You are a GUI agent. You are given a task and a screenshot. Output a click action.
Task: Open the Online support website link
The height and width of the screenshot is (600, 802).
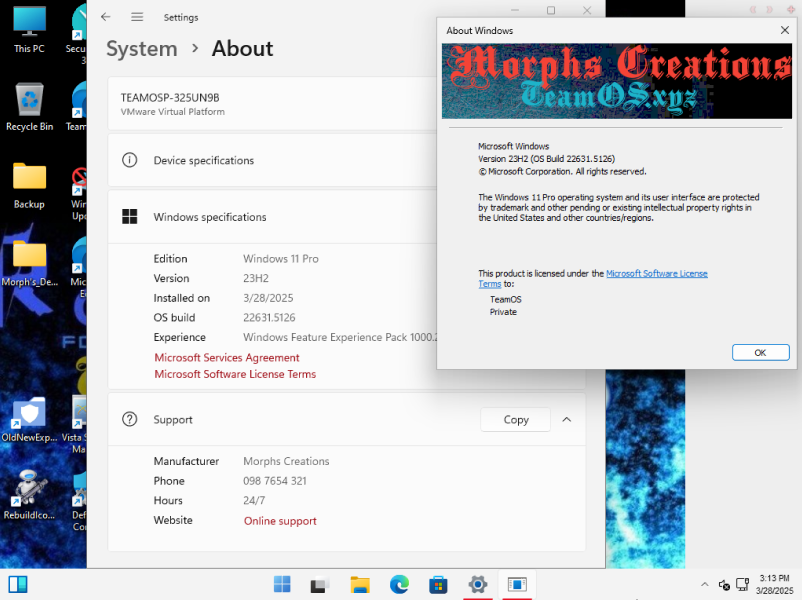(x=280, y=521)
